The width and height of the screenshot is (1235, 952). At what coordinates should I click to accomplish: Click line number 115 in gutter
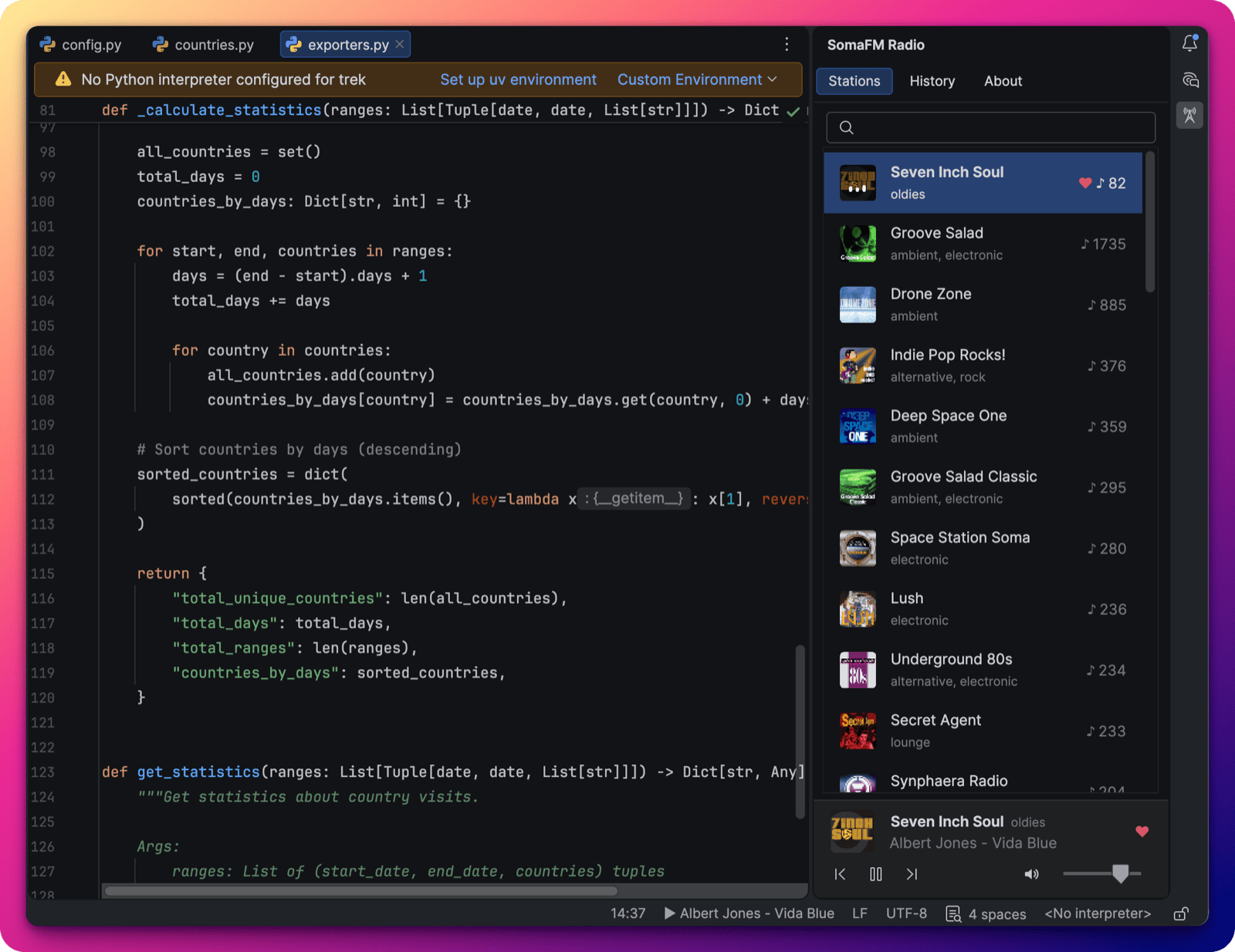click(42, 573)
